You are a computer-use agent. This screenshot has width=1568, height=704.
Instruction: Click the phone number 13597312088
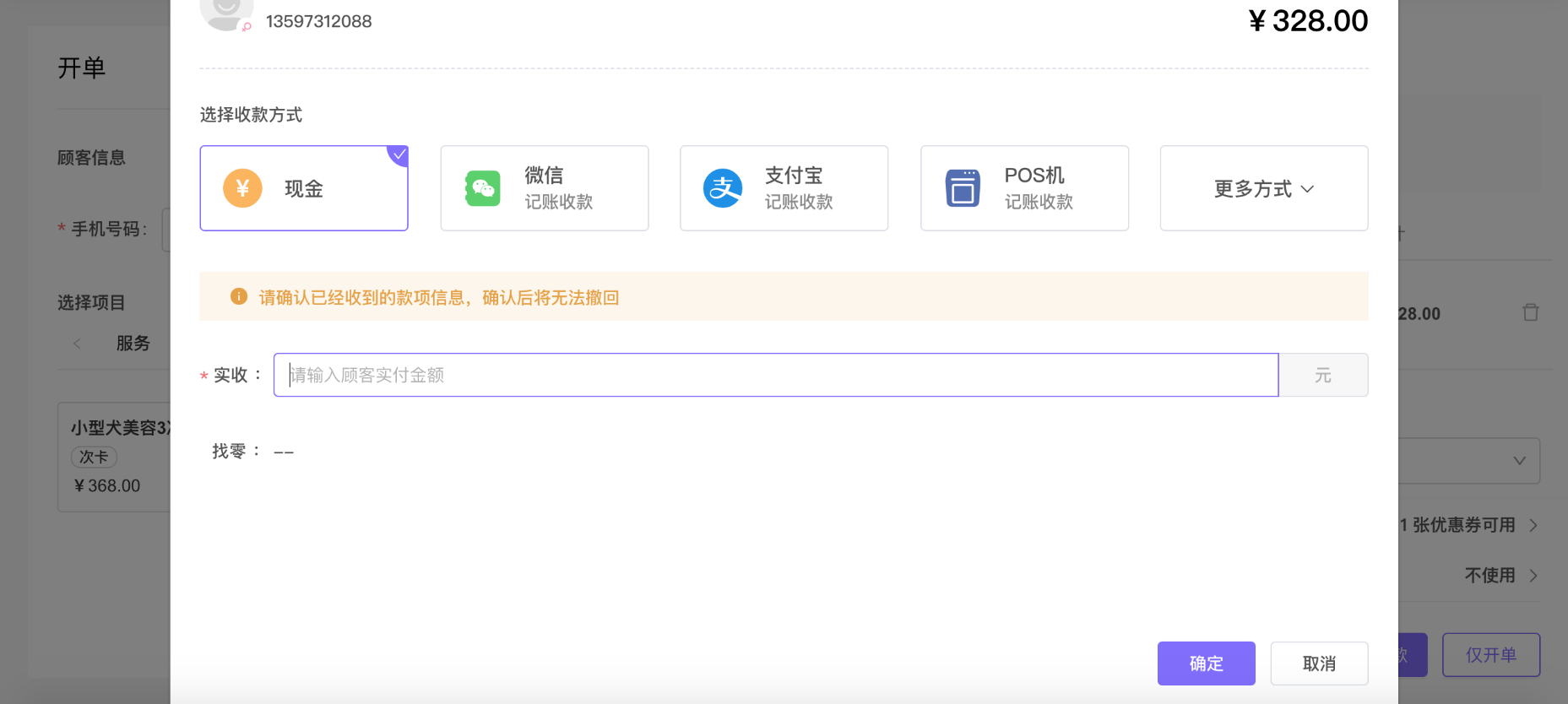[x=319, y=21]
